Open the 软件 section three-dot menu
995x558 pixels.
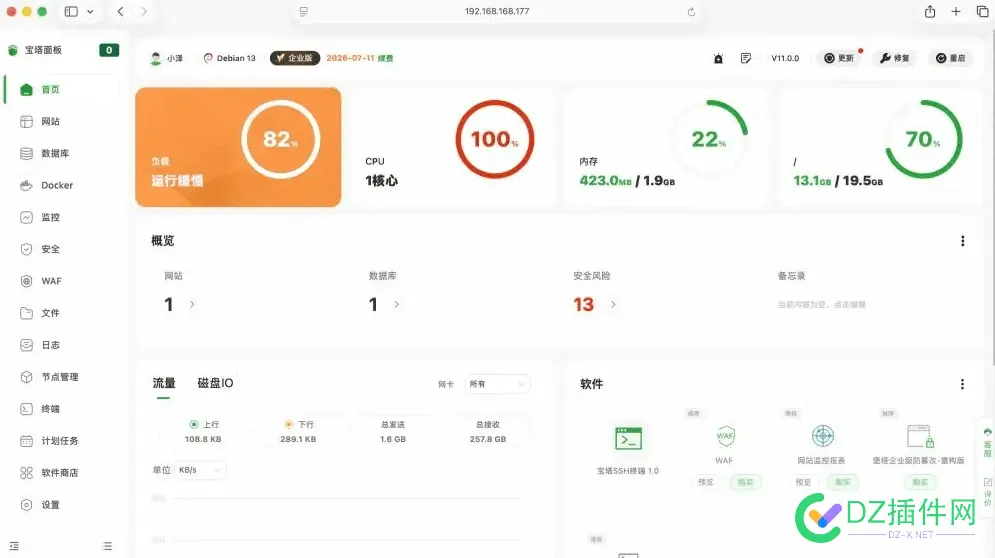[963, 384]
